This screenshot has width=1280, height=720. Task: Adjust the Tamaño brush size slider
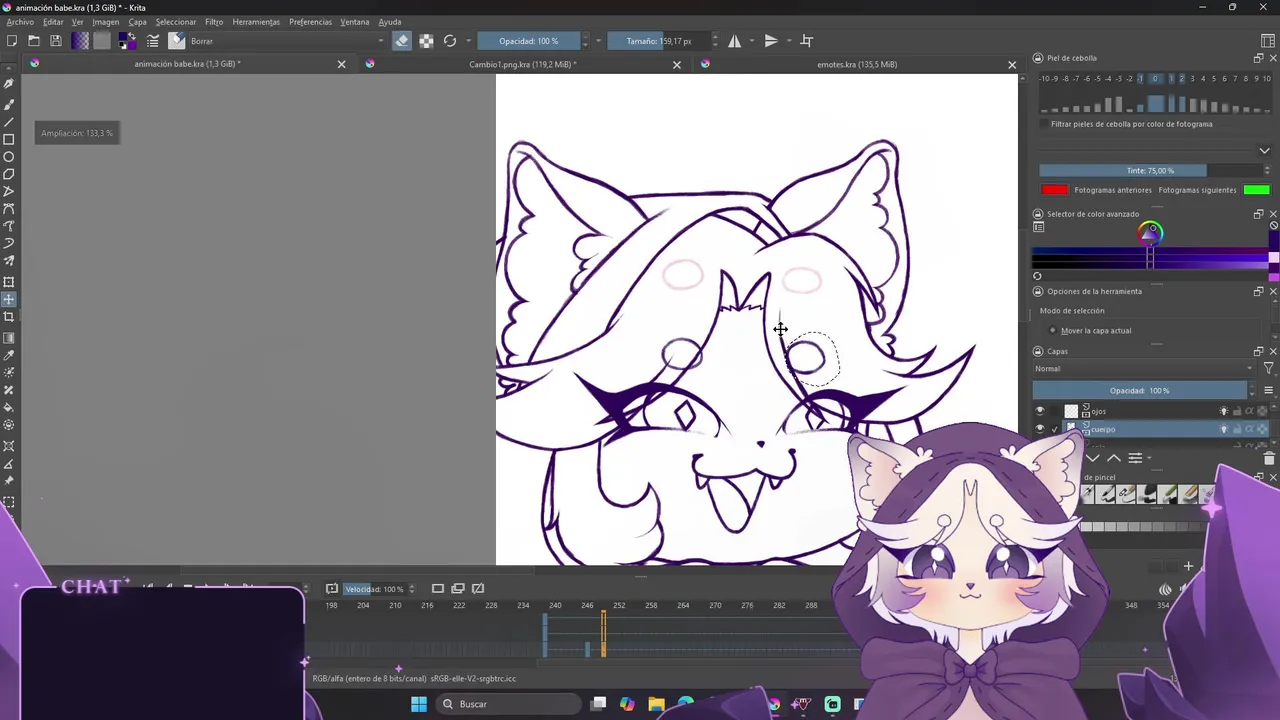(659, 41)
